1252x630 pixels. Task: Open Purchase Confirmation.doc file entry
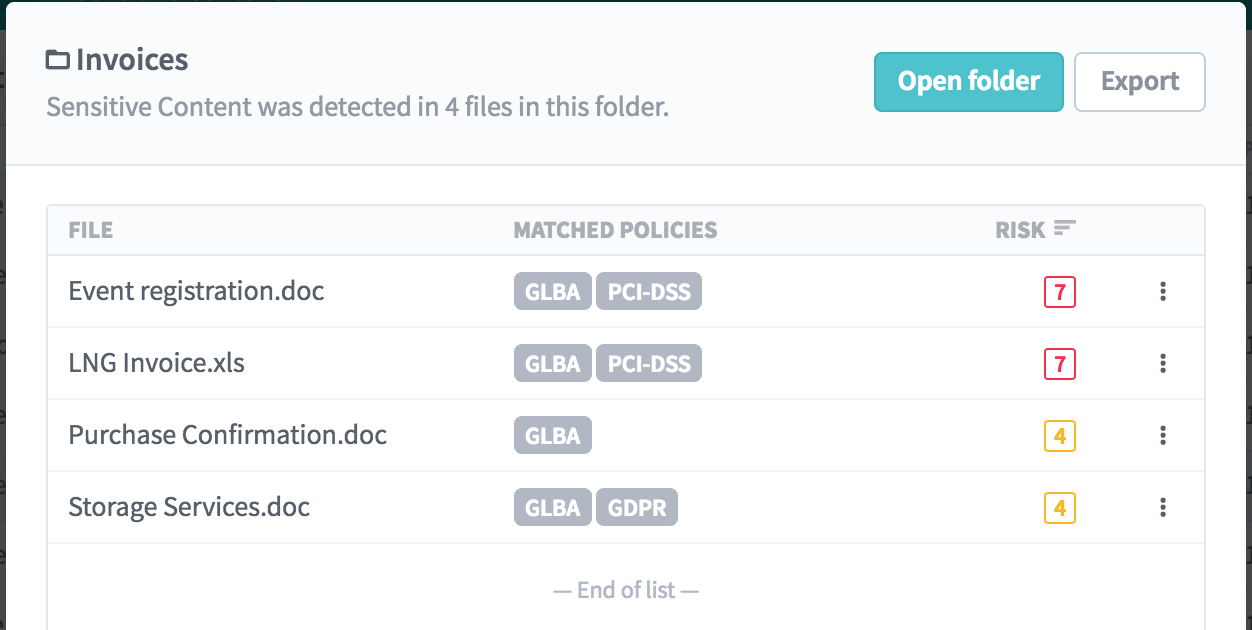point(227,435)
